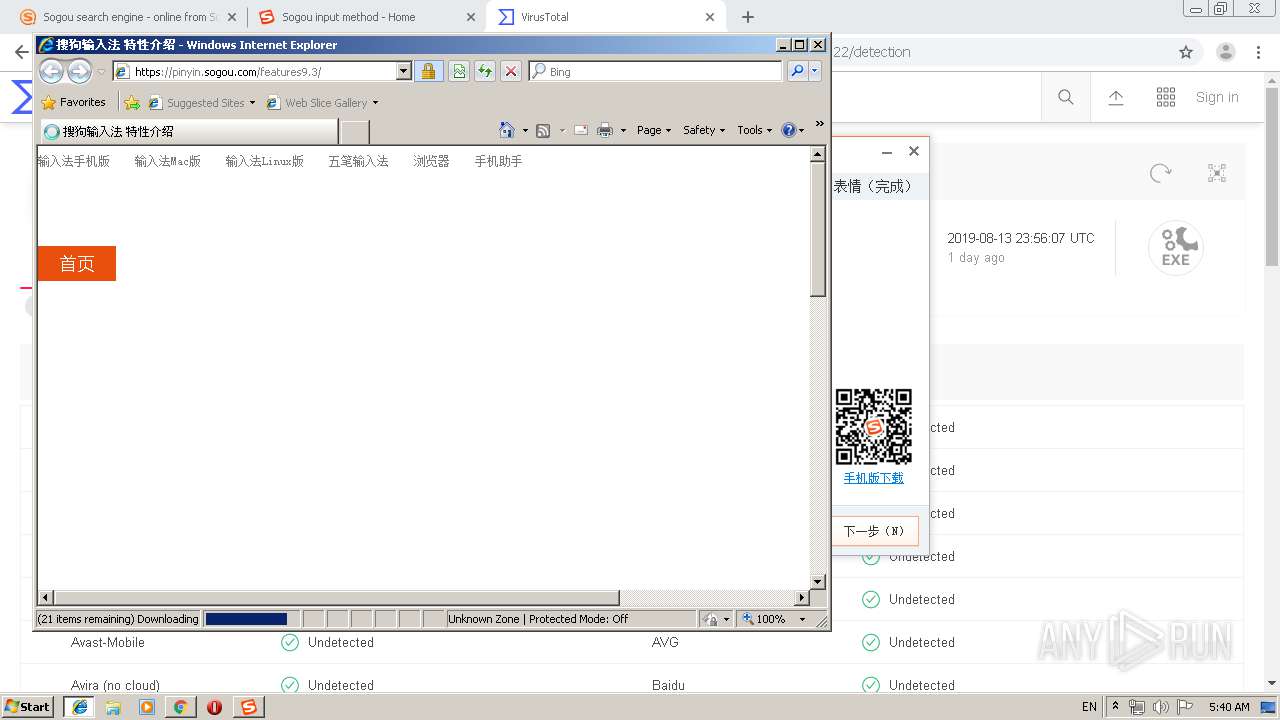Open Chrome profile avatar icon
The height and width of the screenshot is (720, 1280).
1226,52
